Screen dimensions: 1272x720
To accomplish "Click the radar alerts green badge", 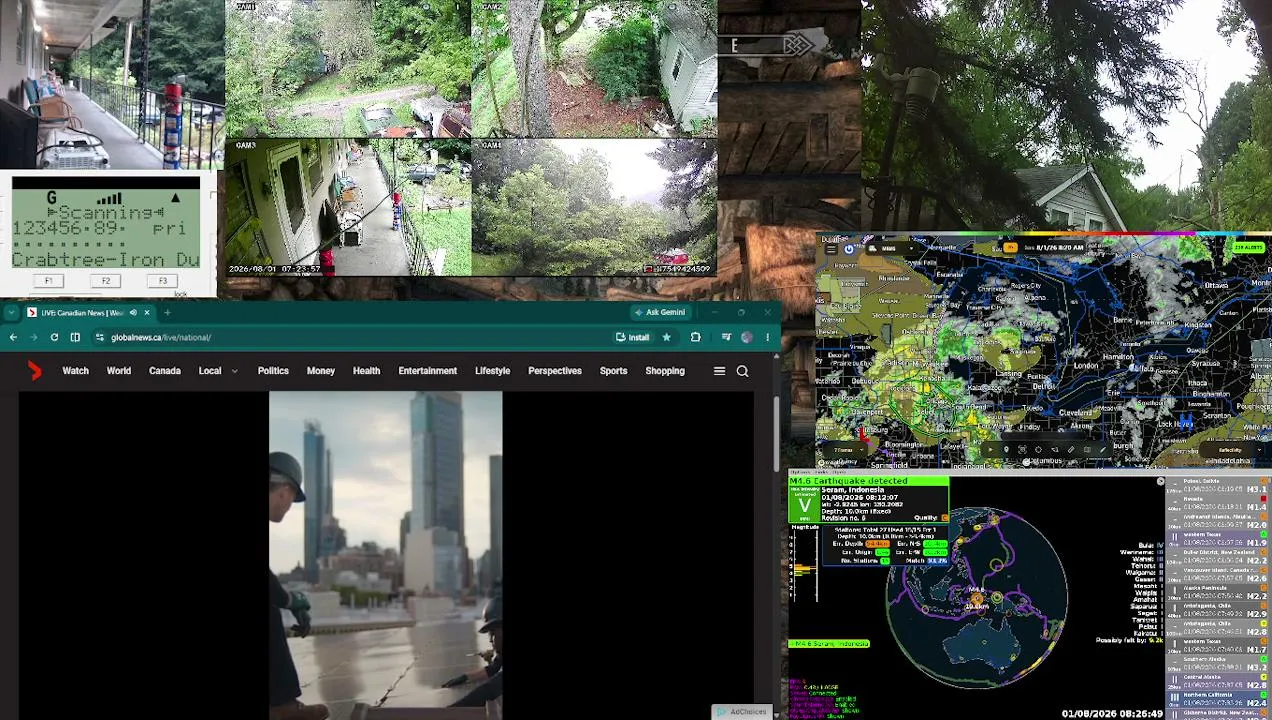I will click(1250, 247).
